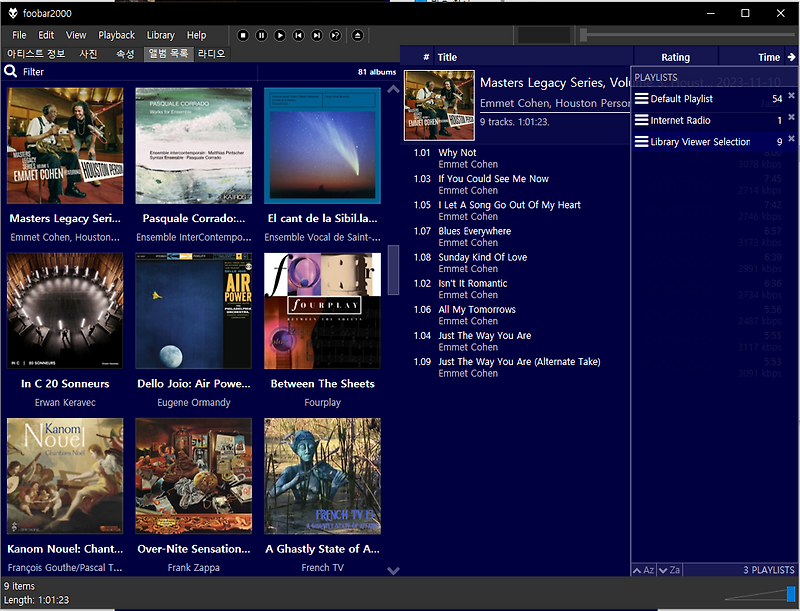Select track 'I Let A Song Go Out Of My Heart'
The image size is (800, 611).
tap(516, 210)
